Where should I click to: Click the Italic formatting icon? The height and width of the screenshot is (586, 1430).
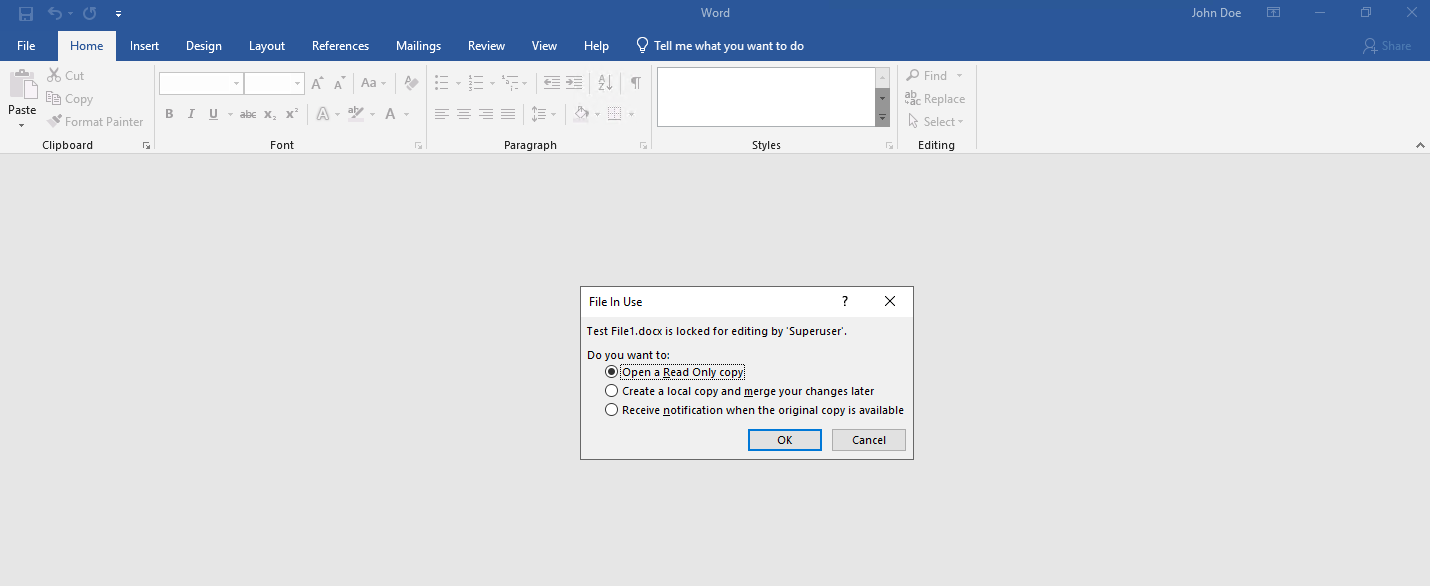pos(191,114)
